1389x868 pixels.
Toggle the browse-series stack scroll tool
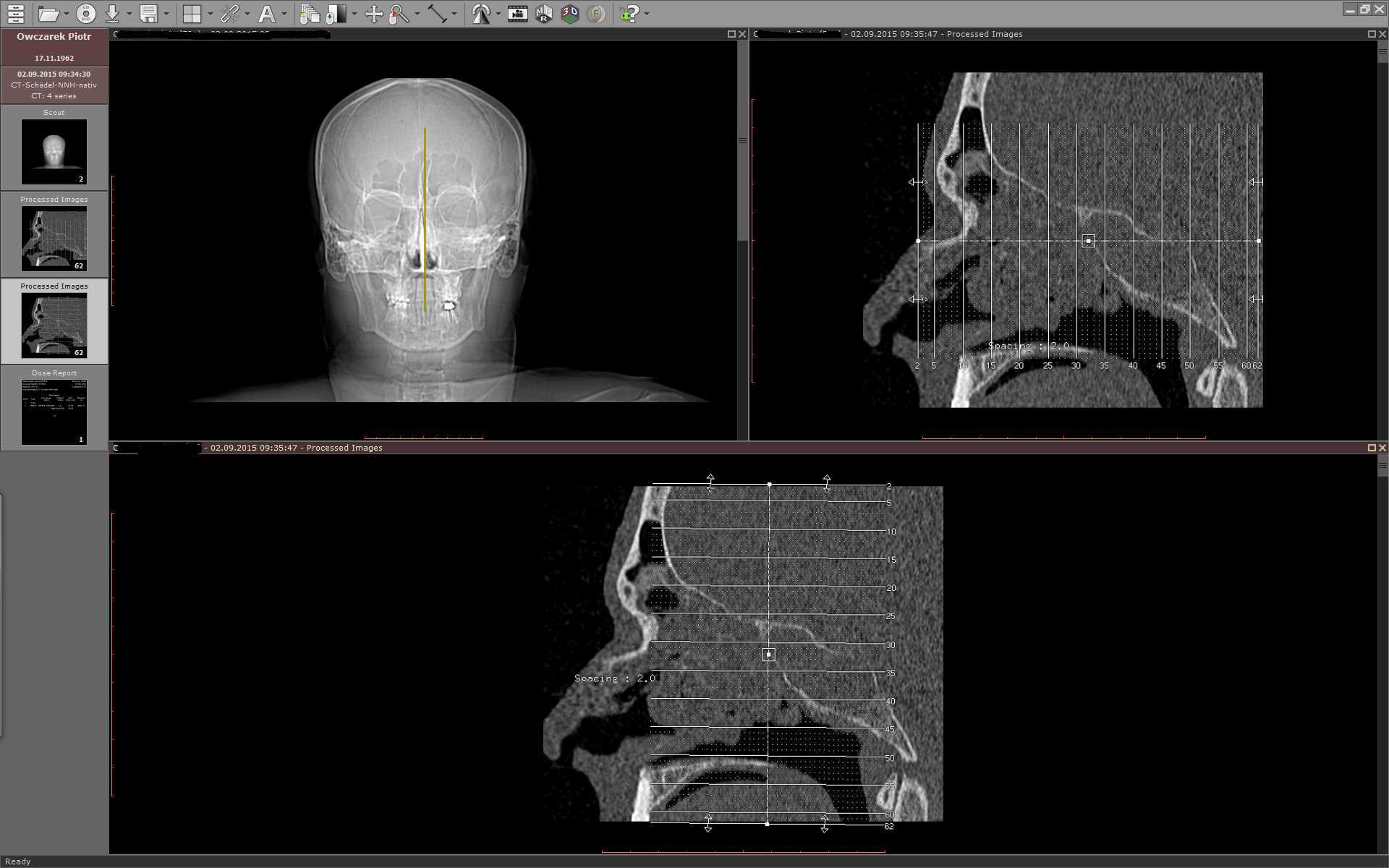pyautogui.click(x=310, y=14)
